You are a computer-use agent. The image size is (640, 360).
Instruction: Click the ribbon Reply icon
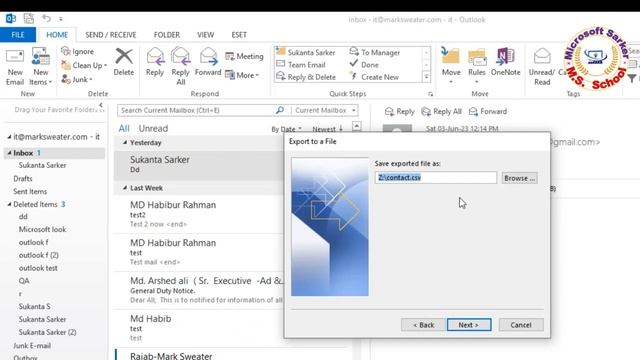155,57
